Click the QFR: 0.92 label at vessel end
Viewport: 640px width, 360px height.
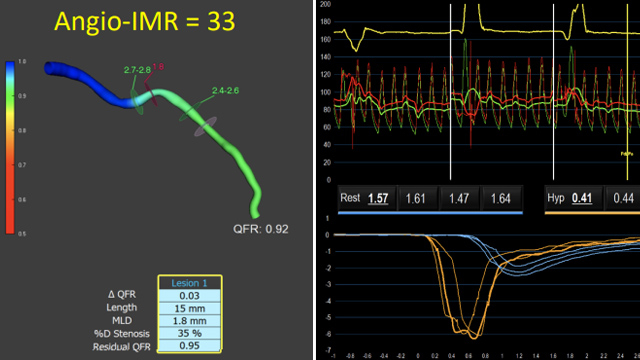(261, 229)
